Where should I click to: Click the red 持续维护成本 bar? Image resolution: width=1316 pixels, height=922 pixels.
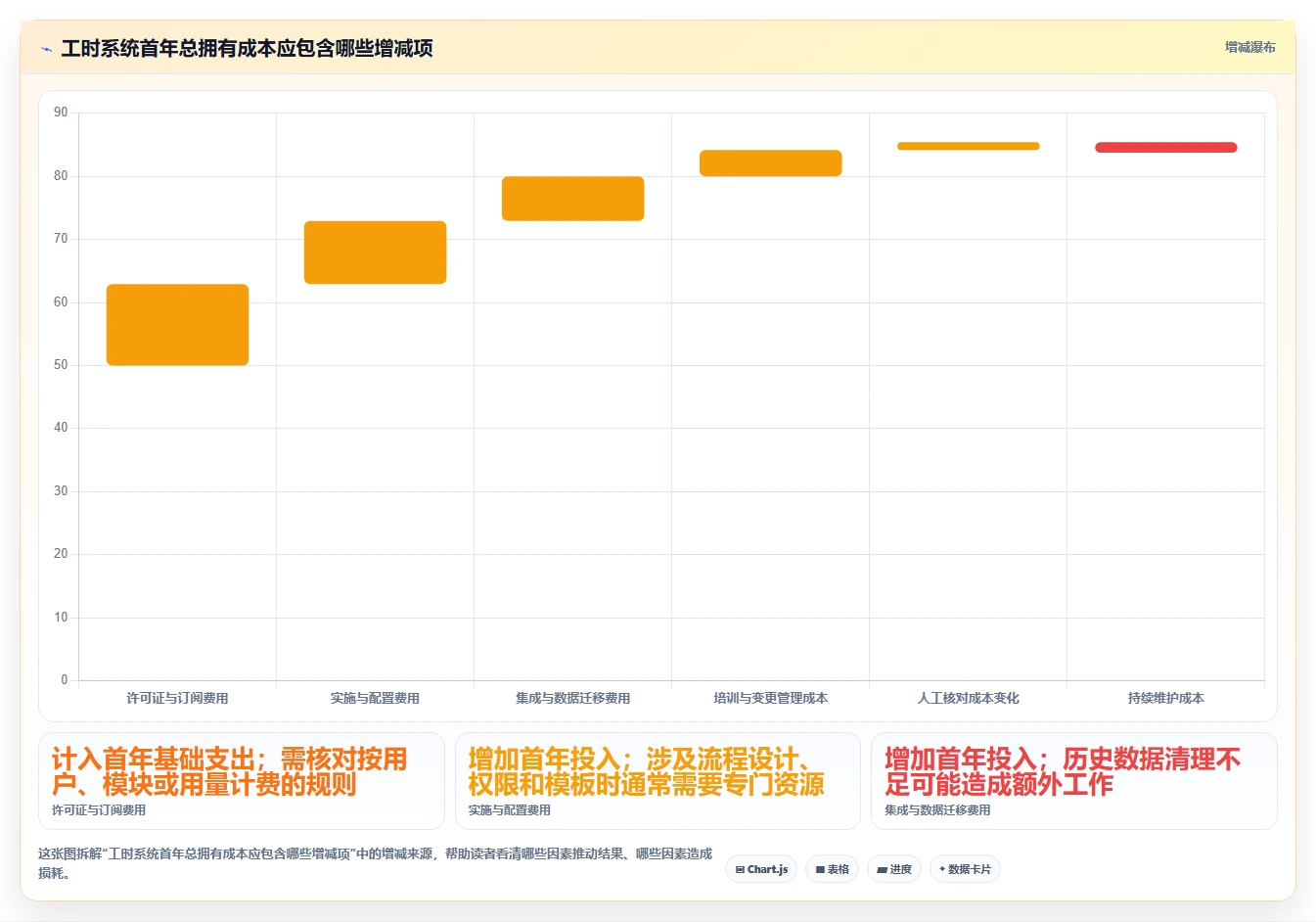coord(1165,148)
